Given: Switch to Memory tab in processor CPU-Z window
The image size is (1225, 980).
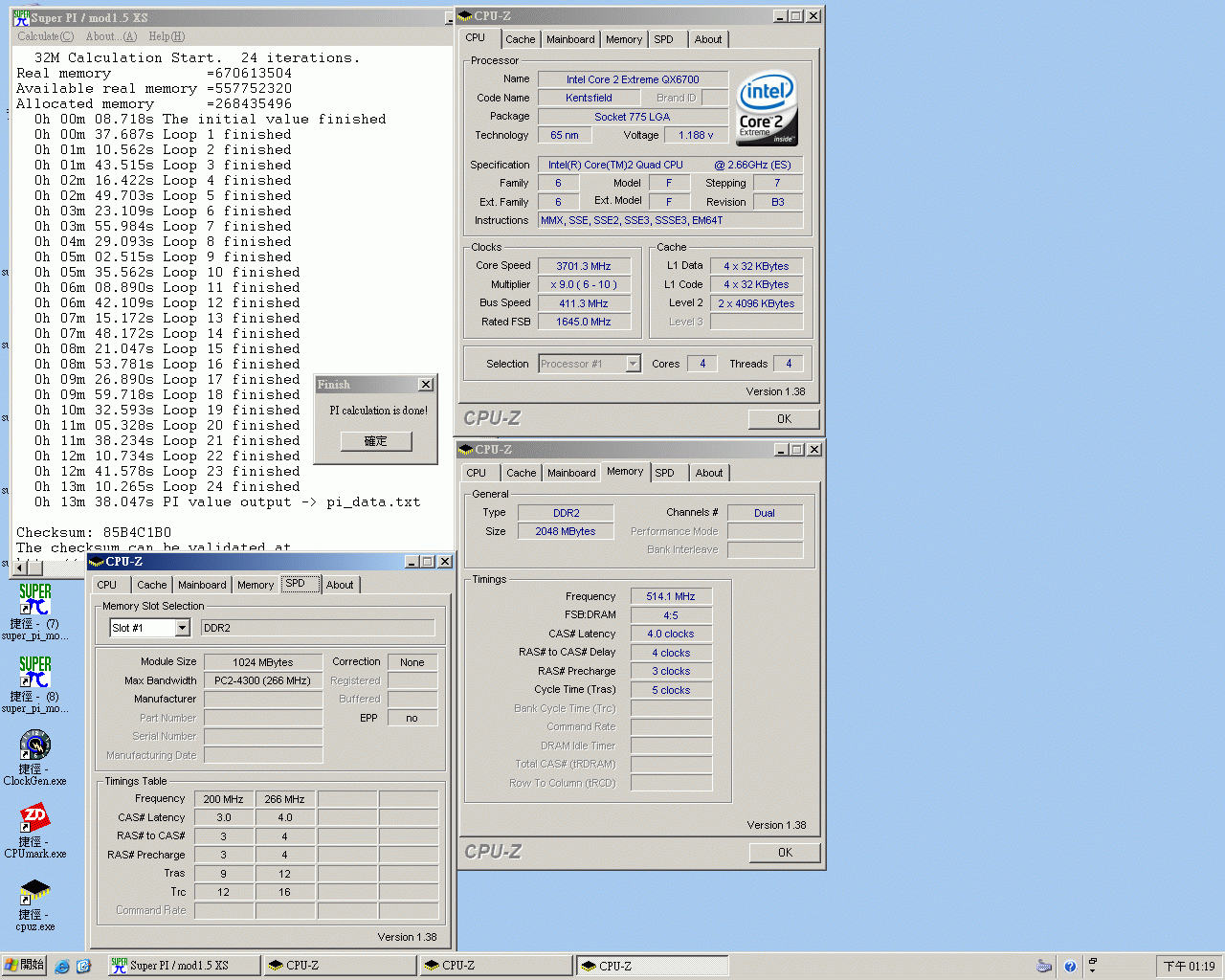Looking at the screenshot, I should [624, 39].
